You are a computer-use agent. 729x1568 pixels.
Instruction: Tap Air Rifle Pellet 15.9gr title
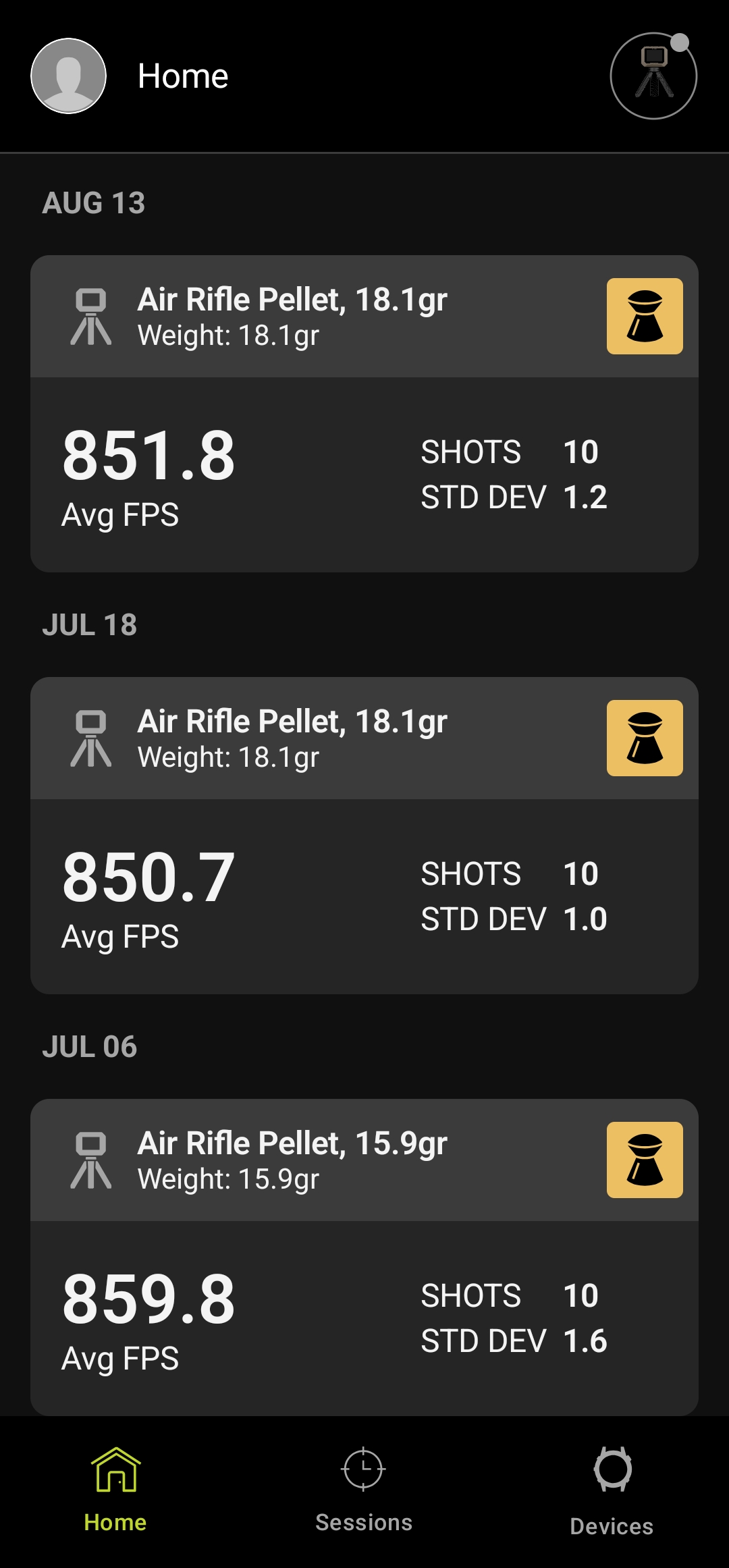292,1144
